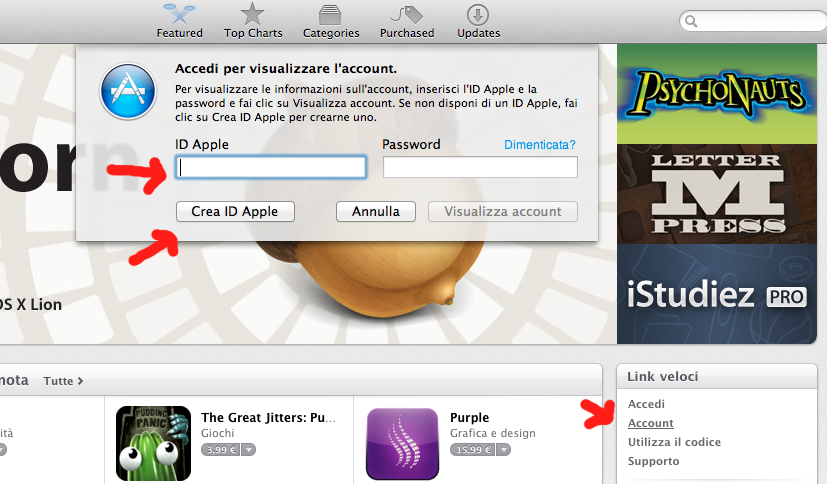Click the search magnifier icon
The width and height of the screenshot is (827, 484).
[691, 21]
